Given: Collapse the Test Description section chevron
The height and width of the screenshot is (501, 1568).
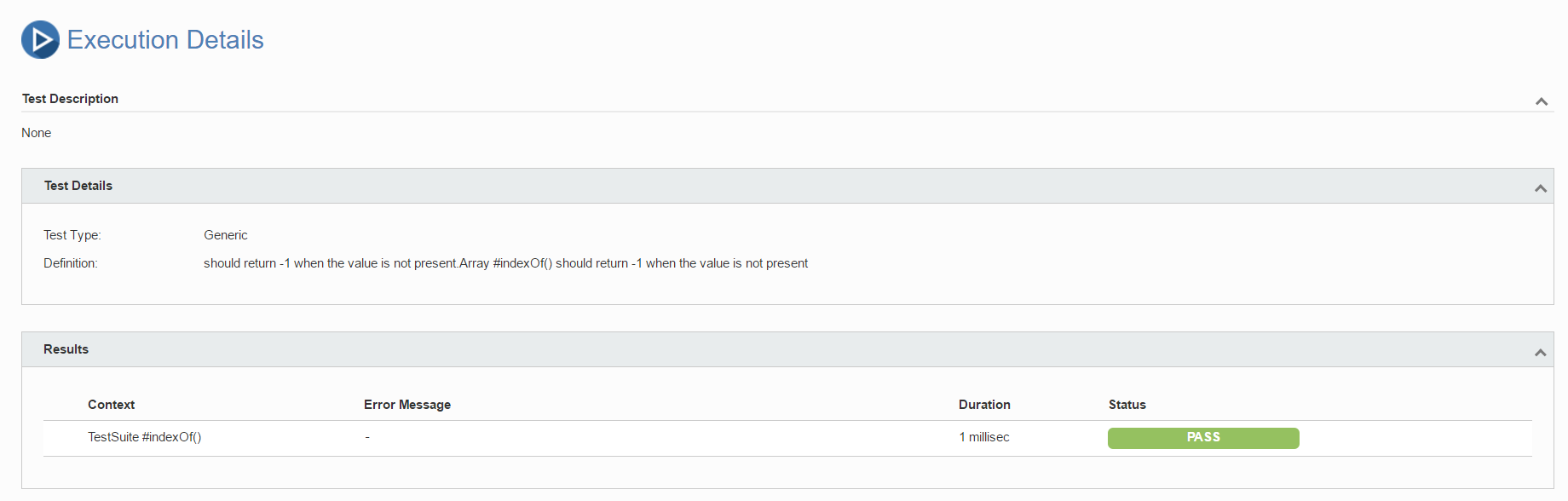Looking at the screenshot, I should 1541,101.
